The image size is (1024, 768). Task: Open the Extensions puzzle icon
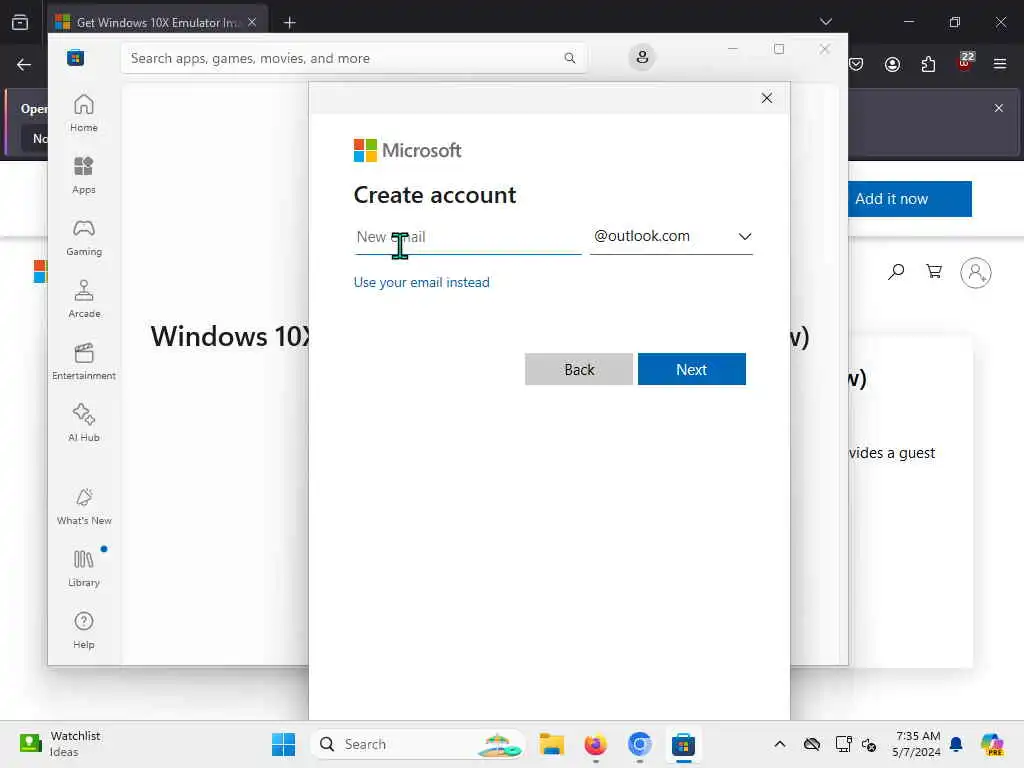tap(928, 64)
